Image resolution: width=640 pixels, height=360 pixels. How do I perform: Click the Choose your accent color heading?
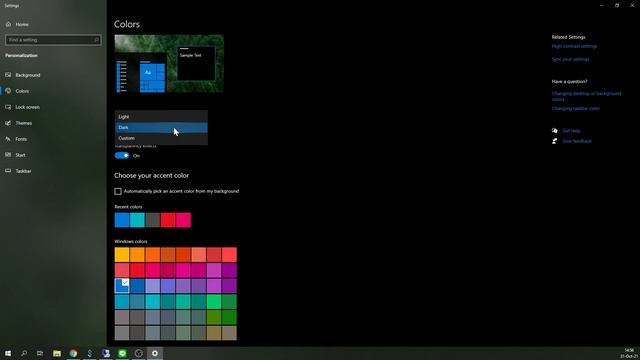click(x=151, y=176)
